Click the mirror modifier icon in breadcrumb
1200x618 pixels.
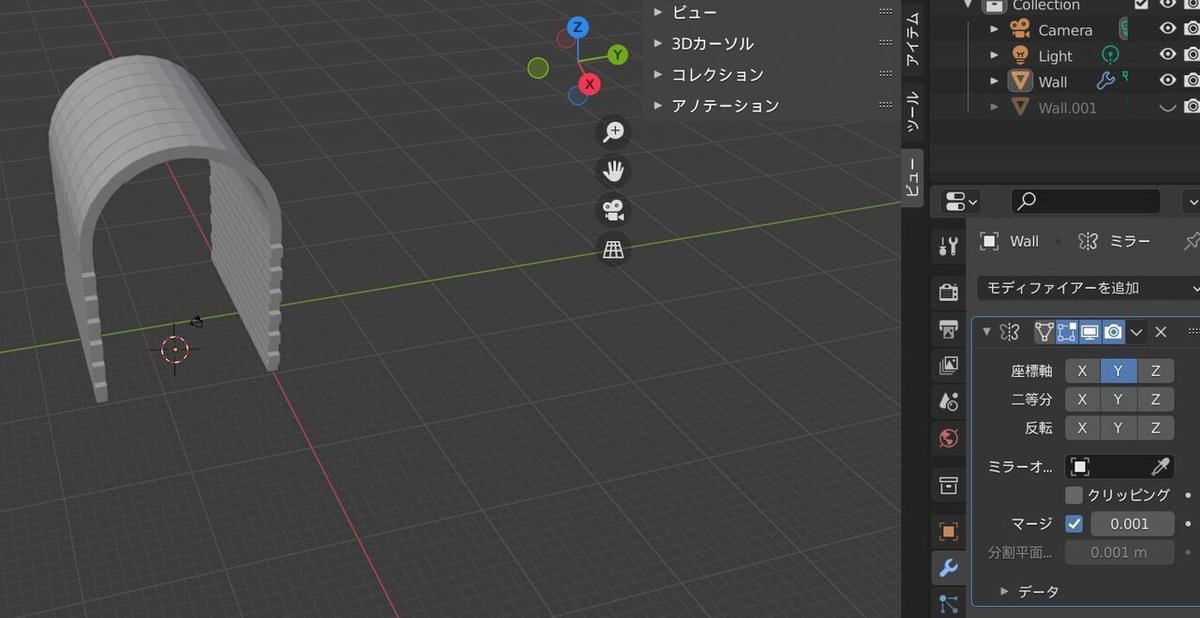click(x=1088, y=241)
